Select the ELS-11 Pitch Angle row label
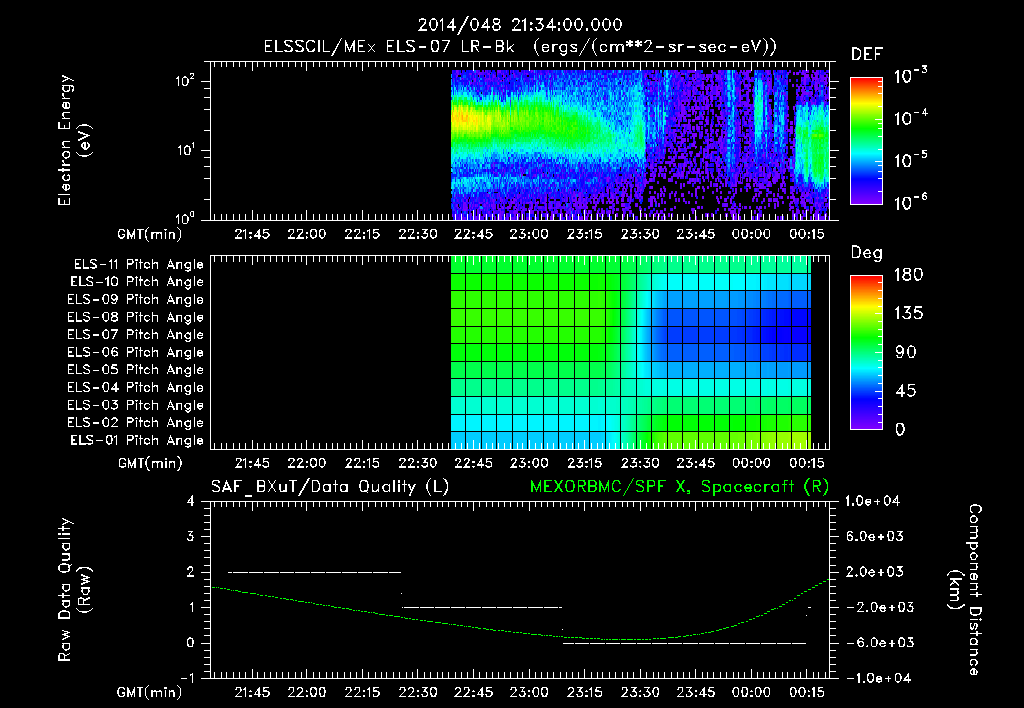 click(x=138, y=265)
